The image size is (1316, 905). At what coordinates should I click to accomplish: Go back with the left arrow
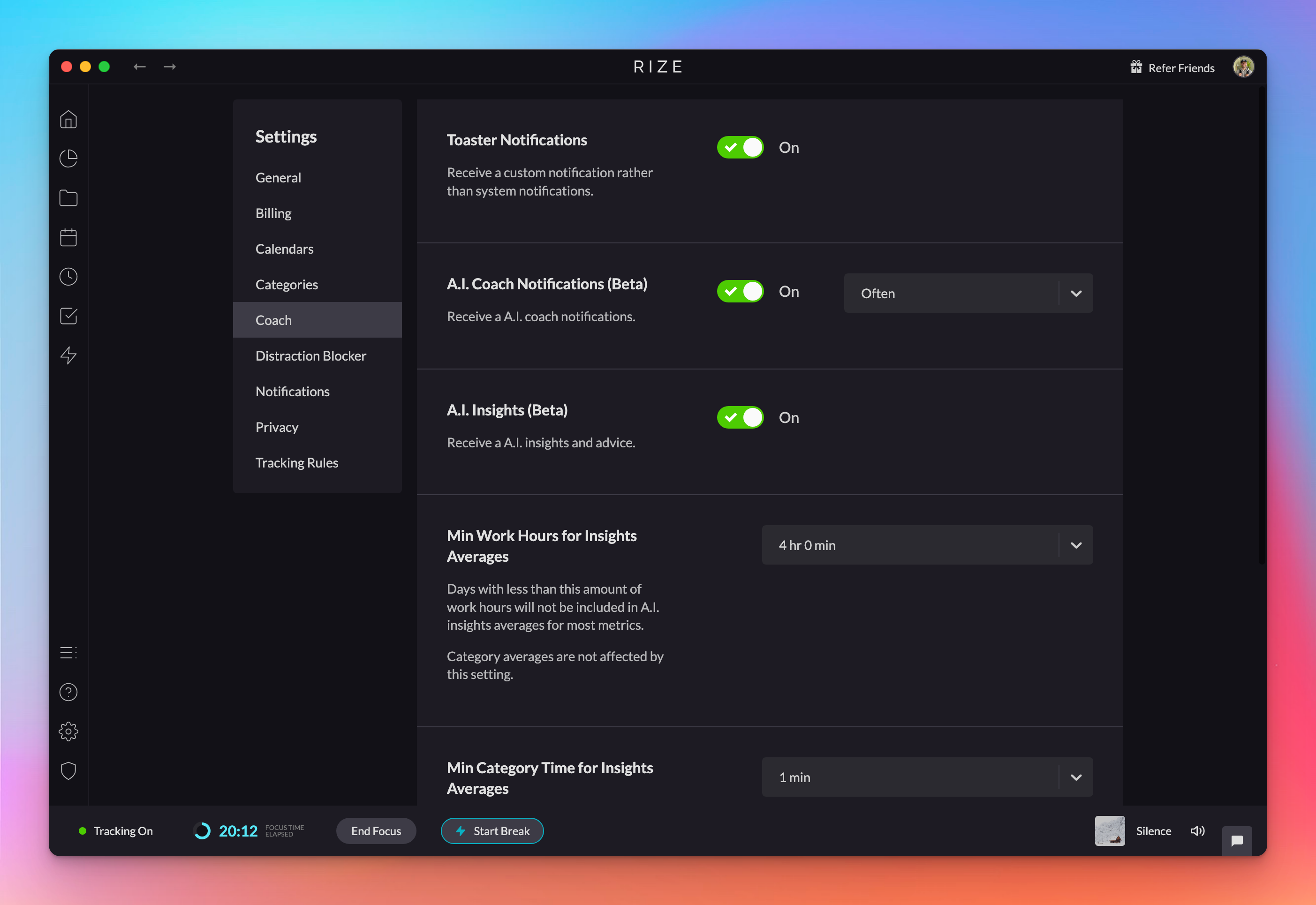click(x=139, y=67)
